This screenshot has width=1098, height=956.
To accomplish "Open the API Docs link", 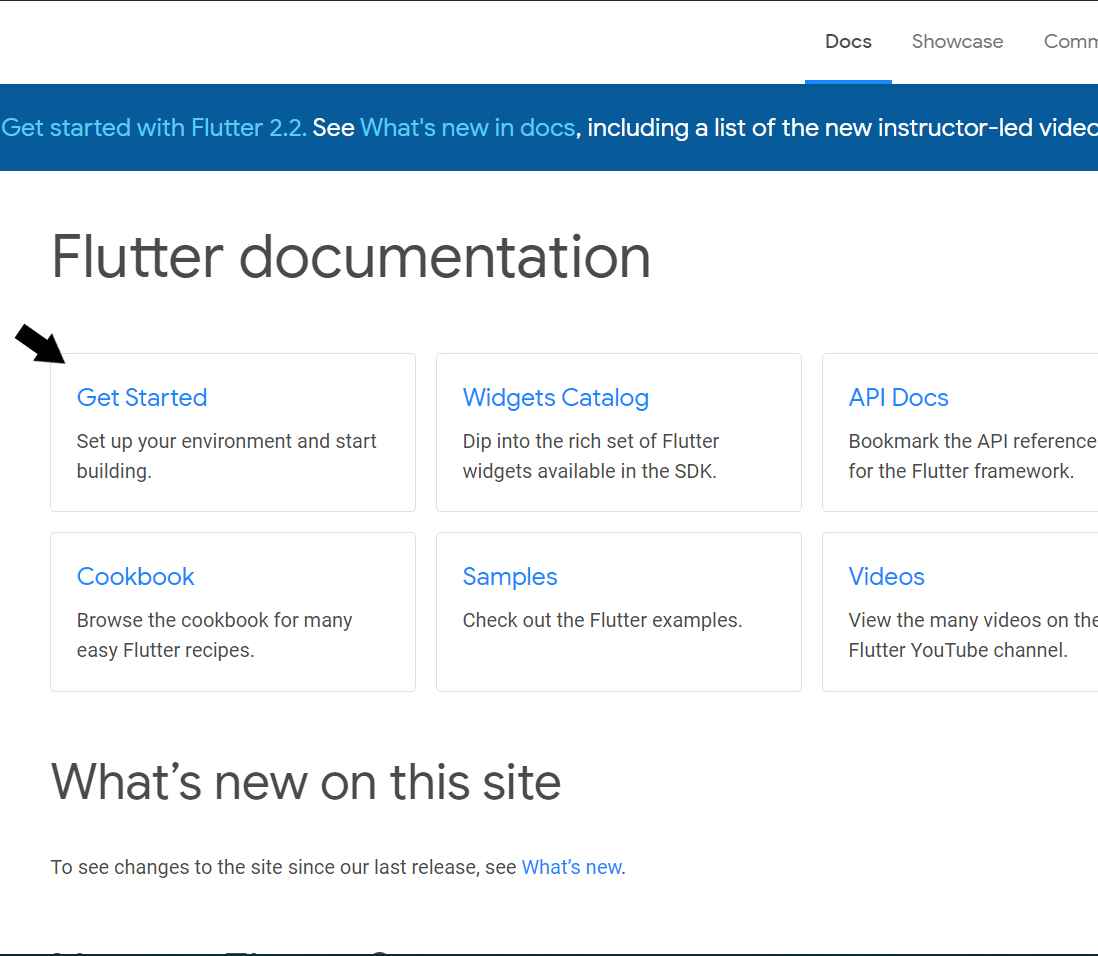I will click(x=898, y=397).
